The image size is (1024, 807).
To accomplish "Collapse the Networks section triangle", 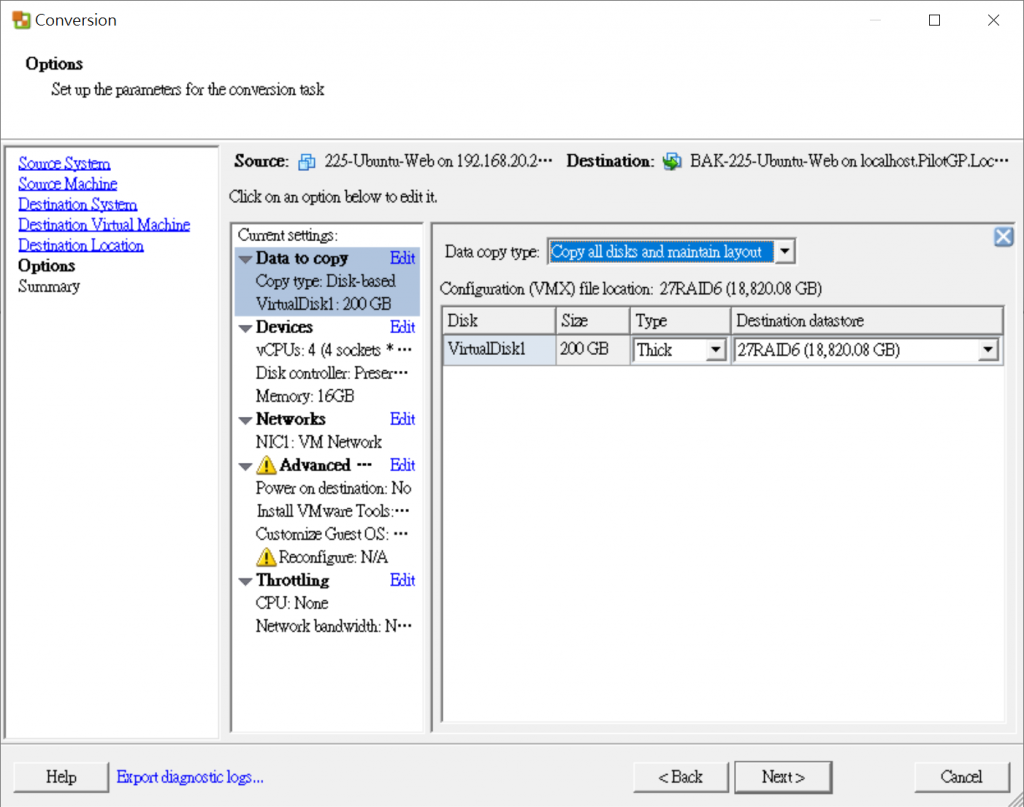I will click(246, 420).
